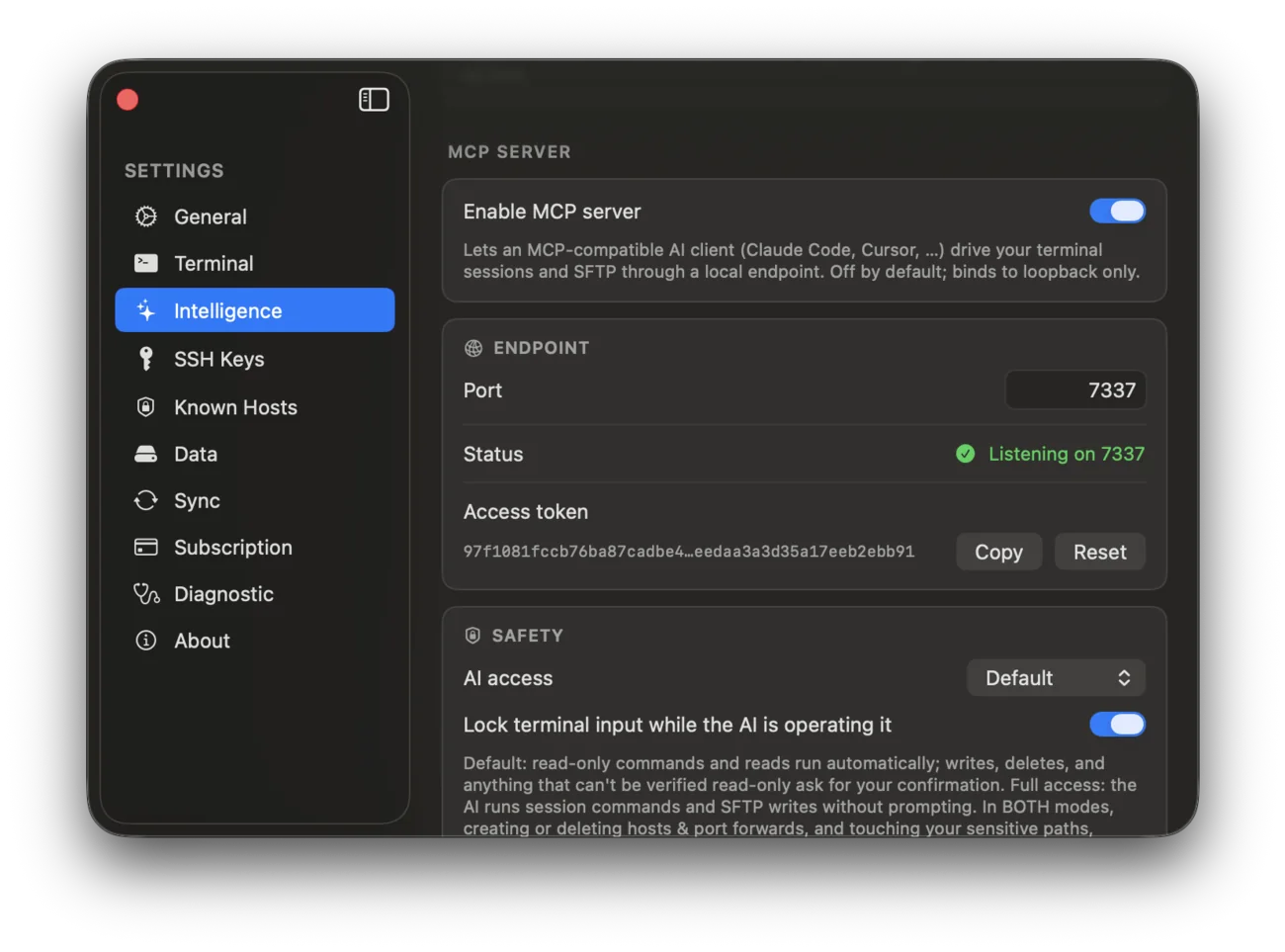The image size is (1285, 952).
Task: Click the Lock terminal input label text
Action: tap(677, 725)
